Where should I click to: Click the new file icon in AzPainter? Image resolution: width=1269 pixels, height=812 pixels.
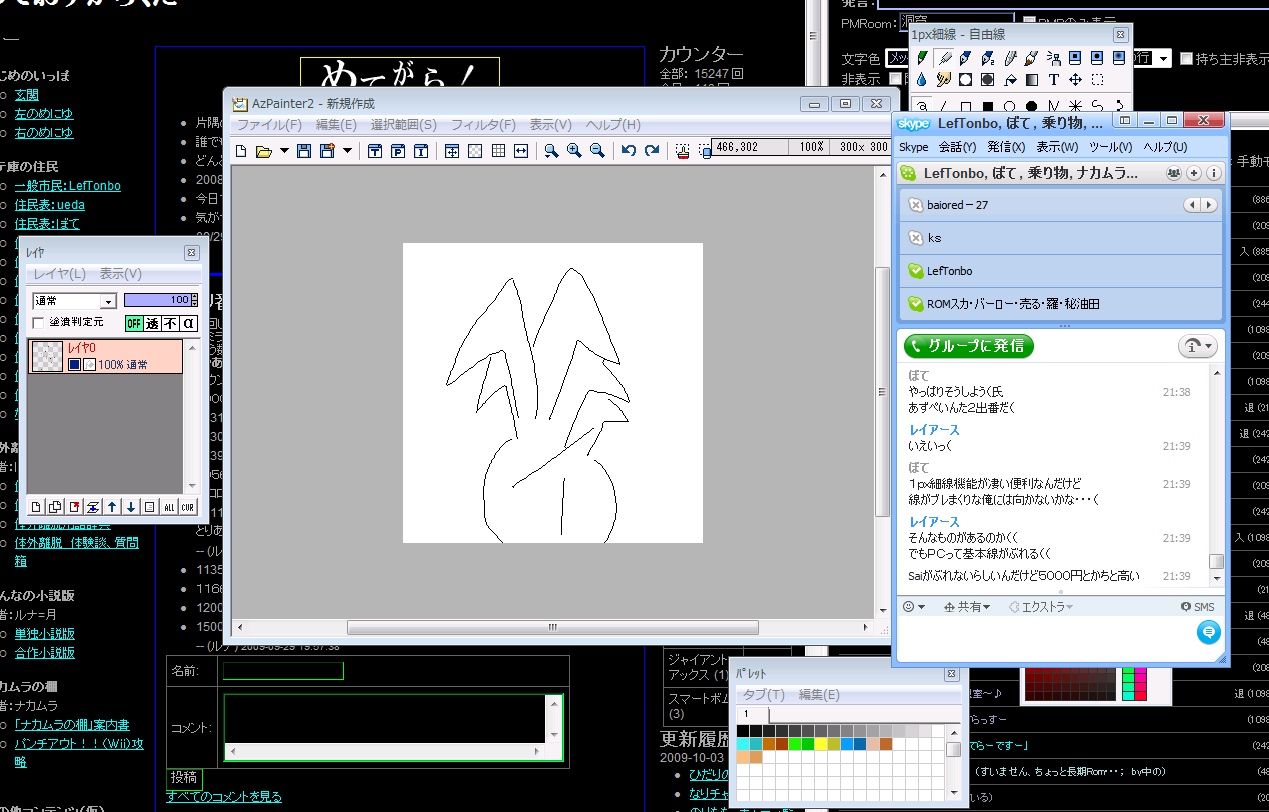pyautogui.click(x=241, y=151)
